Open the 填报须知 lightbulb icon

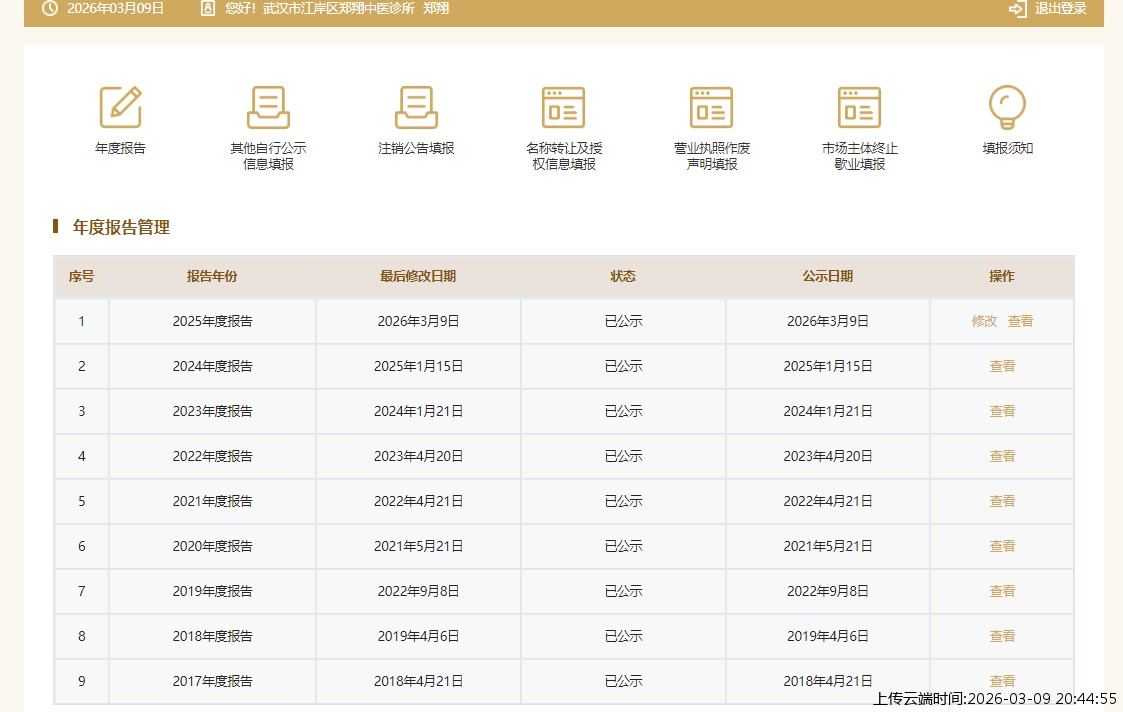(1007, 107)
